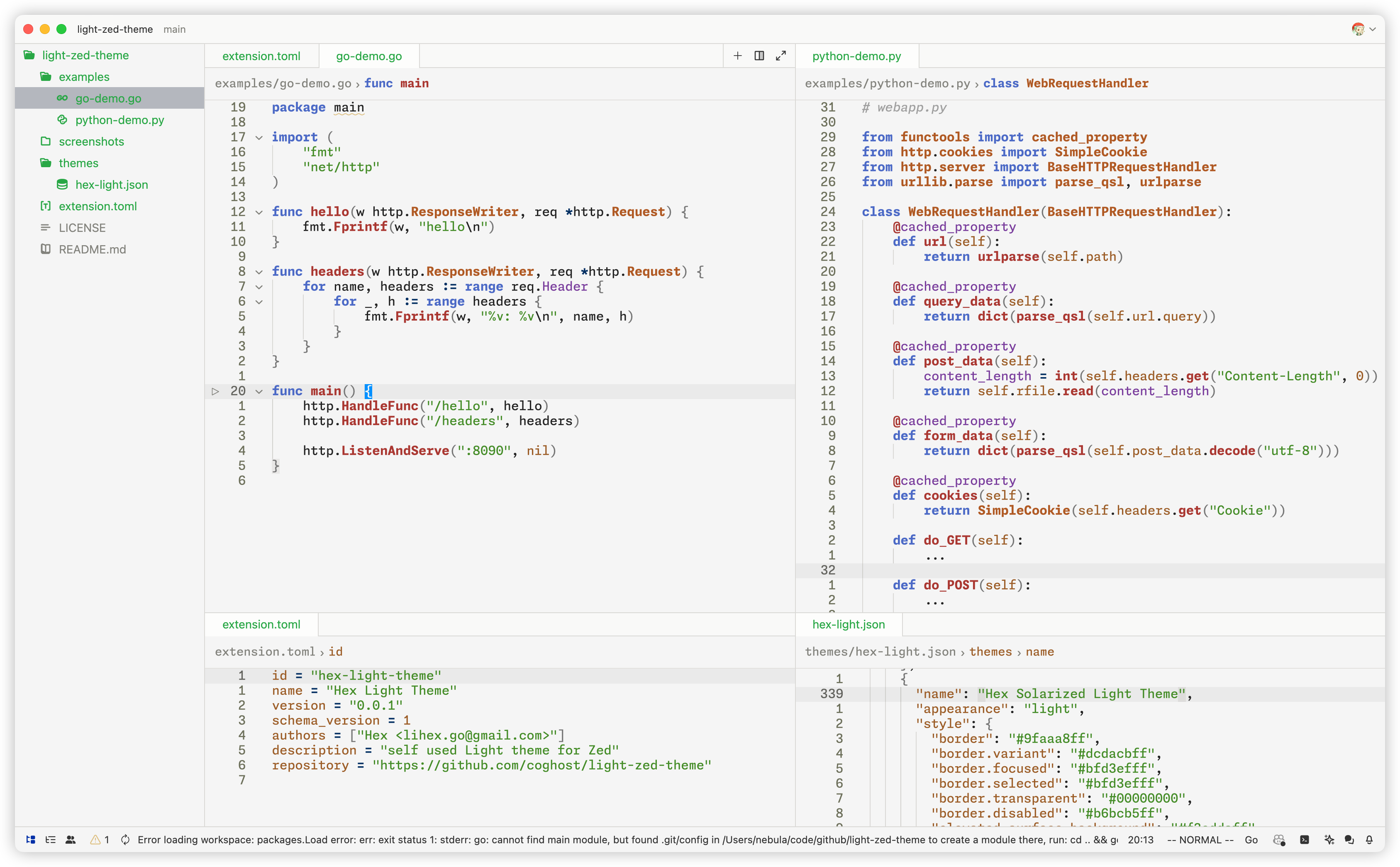Screen dimensions: 1400x867
Task: Open LICENSE file in project tree
Action: 82,228
